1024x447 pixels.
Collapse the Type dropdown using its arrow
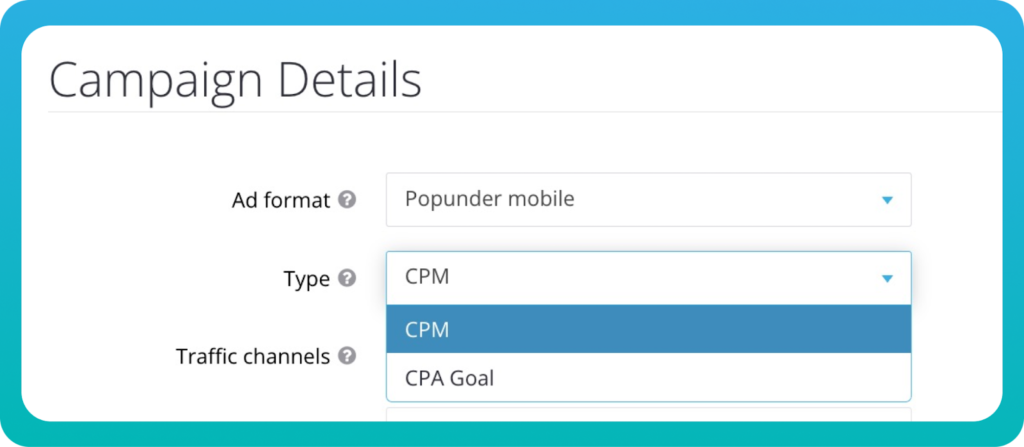tap(886, 278)
